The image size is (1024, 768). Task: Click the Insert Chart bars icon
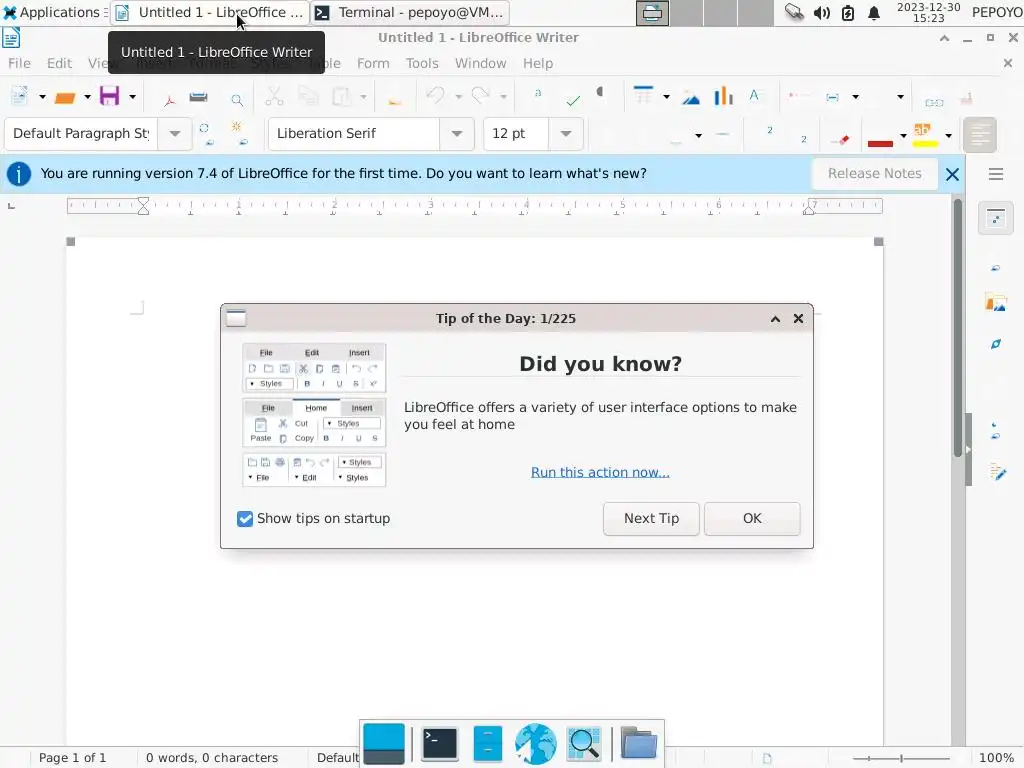724,96
